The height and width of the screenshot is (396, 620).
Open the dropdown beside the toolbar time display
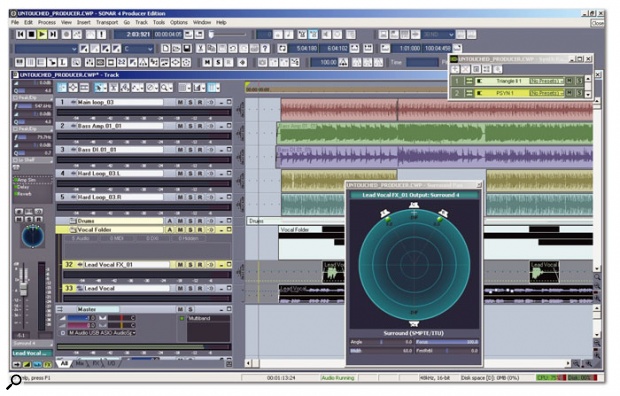click(438, 34)
